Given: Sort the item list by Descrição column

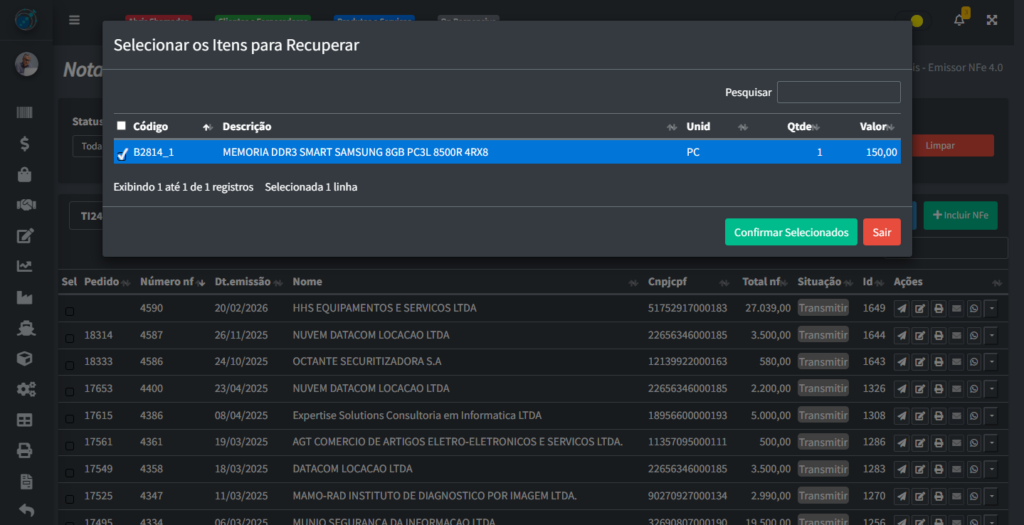Looking at the screenshot, I should coord(247,127).
